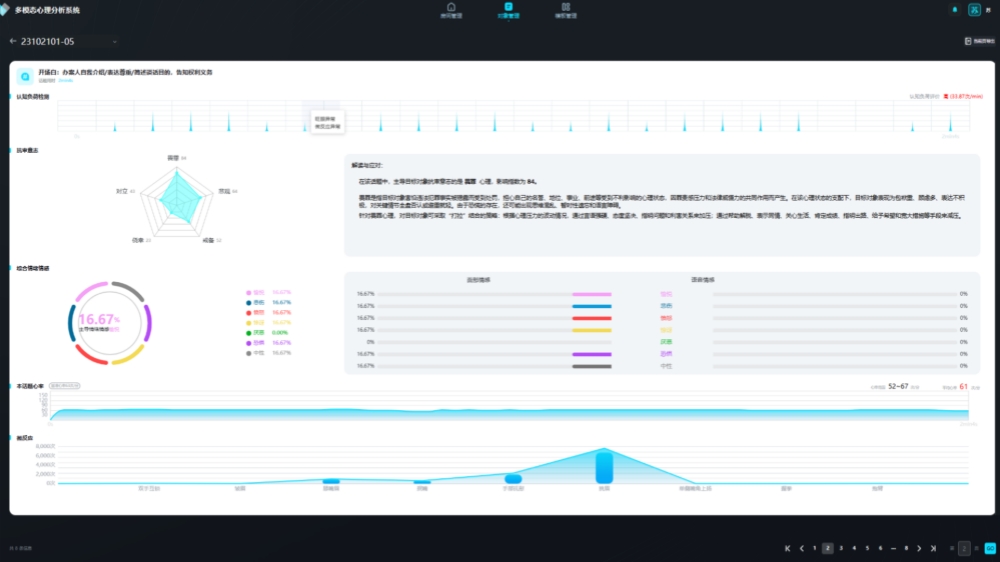Click the pink facial emotion bar

pos(592,294)
